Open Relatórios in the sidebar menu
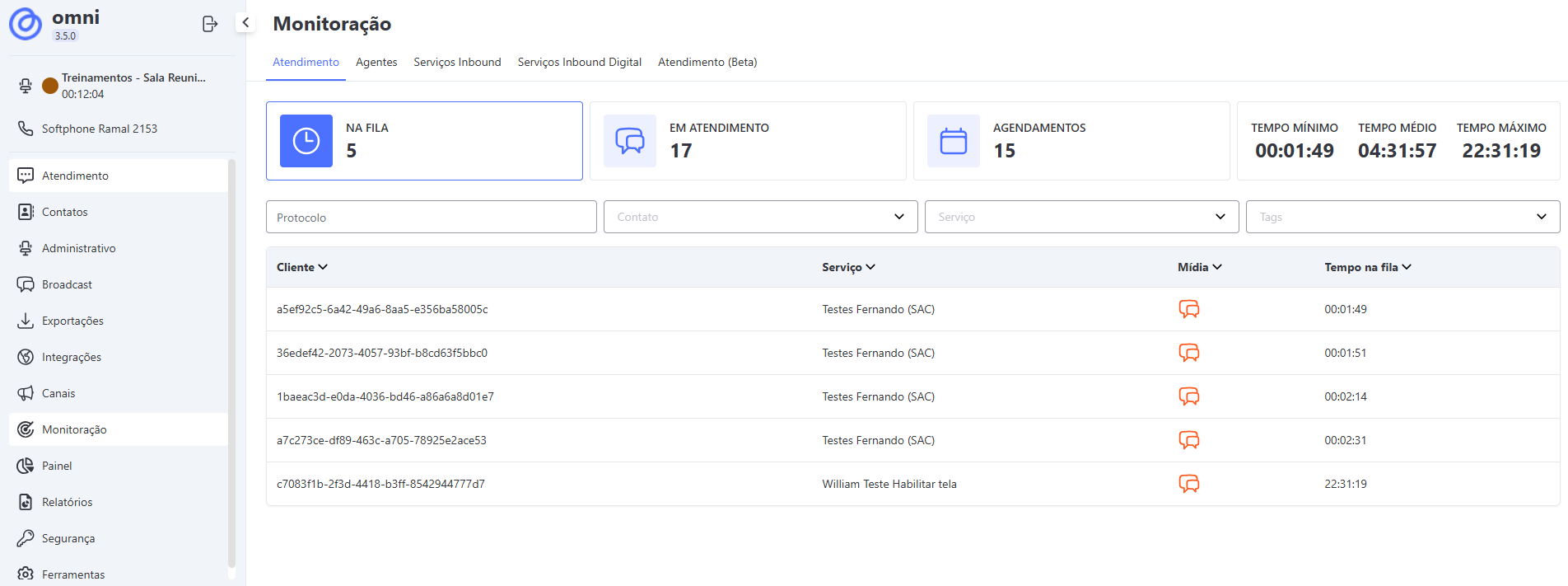Viewport: 1568px width, 586px height. click(119, 502)
